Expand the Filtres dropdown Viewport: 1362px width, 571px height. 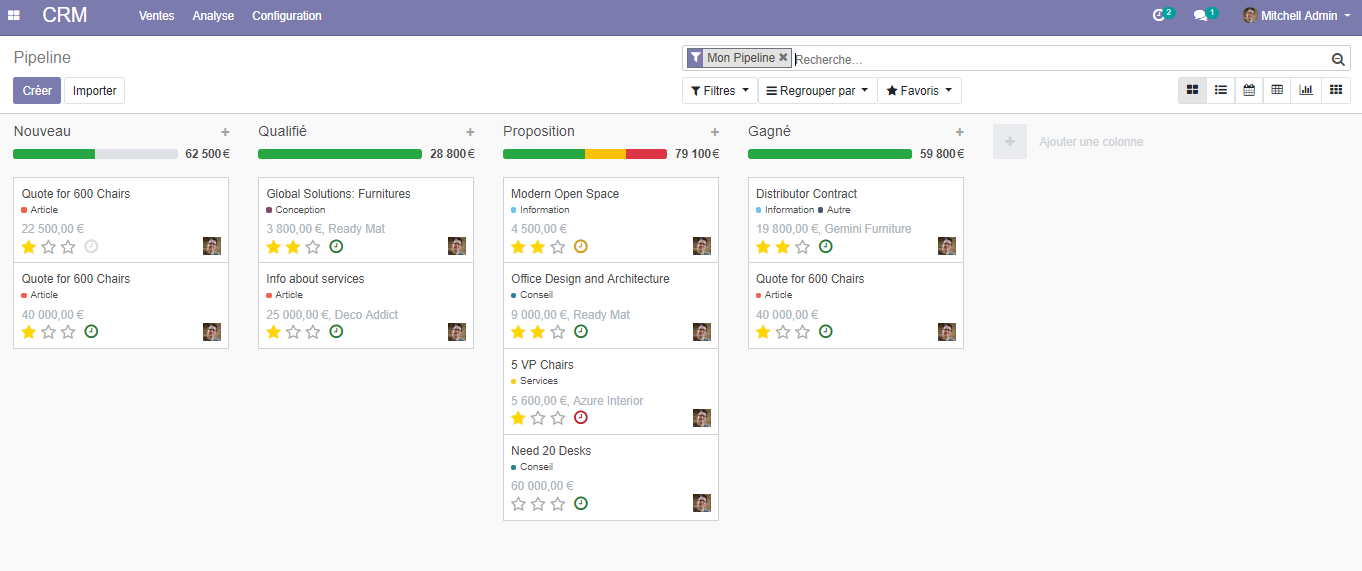pyautogui.click(x=719, y=91)
